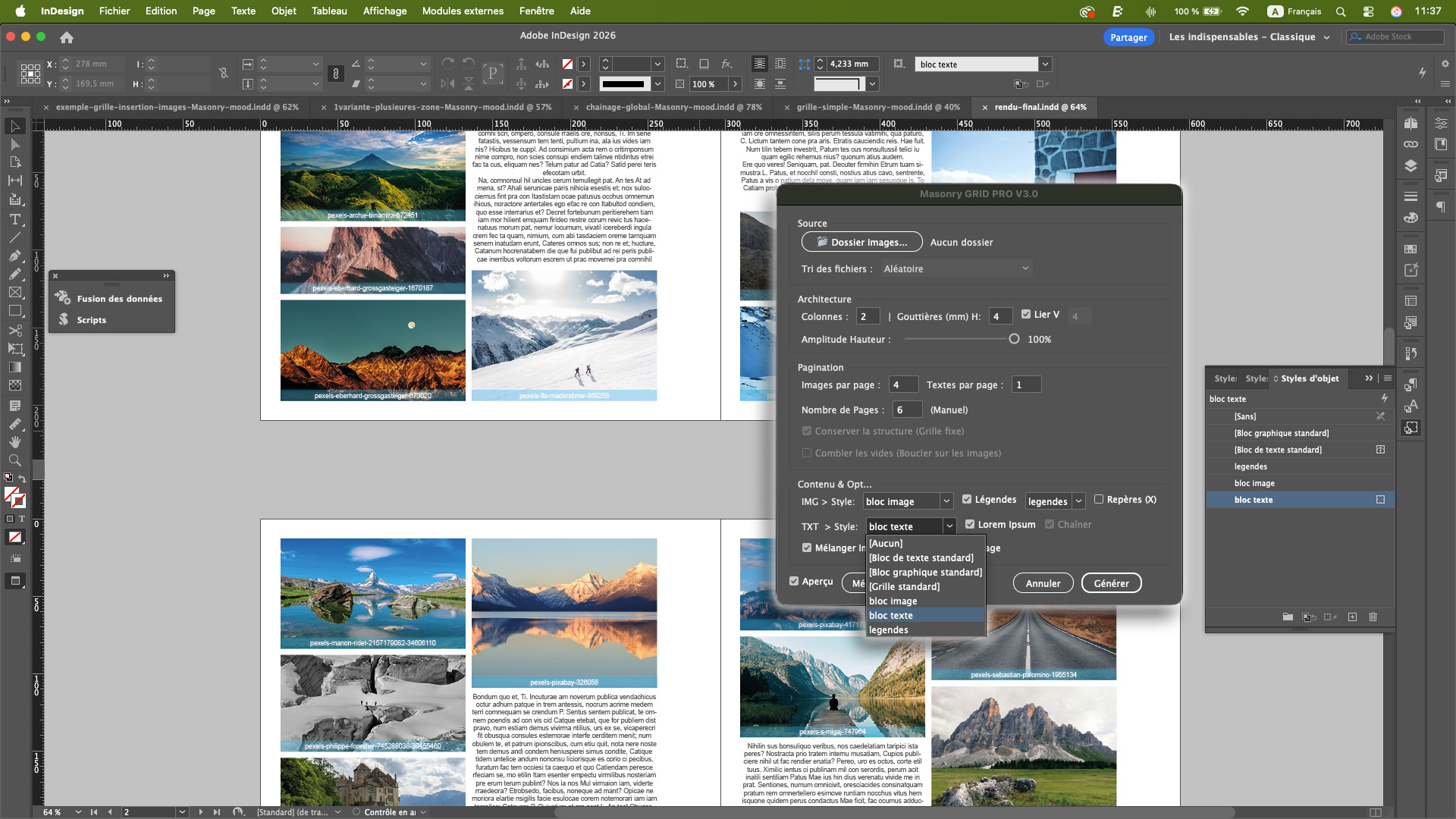
Task: Enable the Repères (X) checkbox
Action: coord(1099,499)
